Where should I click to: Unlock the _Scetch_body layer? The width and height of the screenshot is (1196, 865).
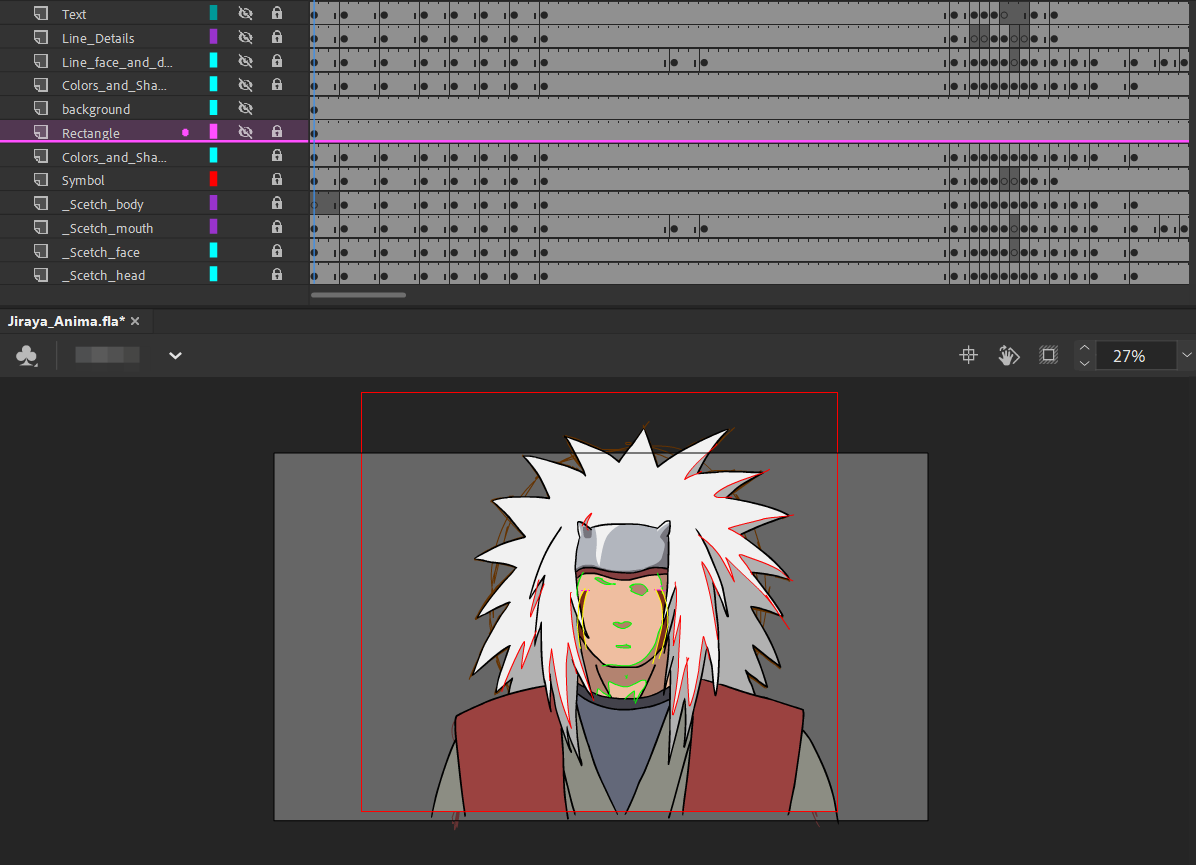pos(277,203)
